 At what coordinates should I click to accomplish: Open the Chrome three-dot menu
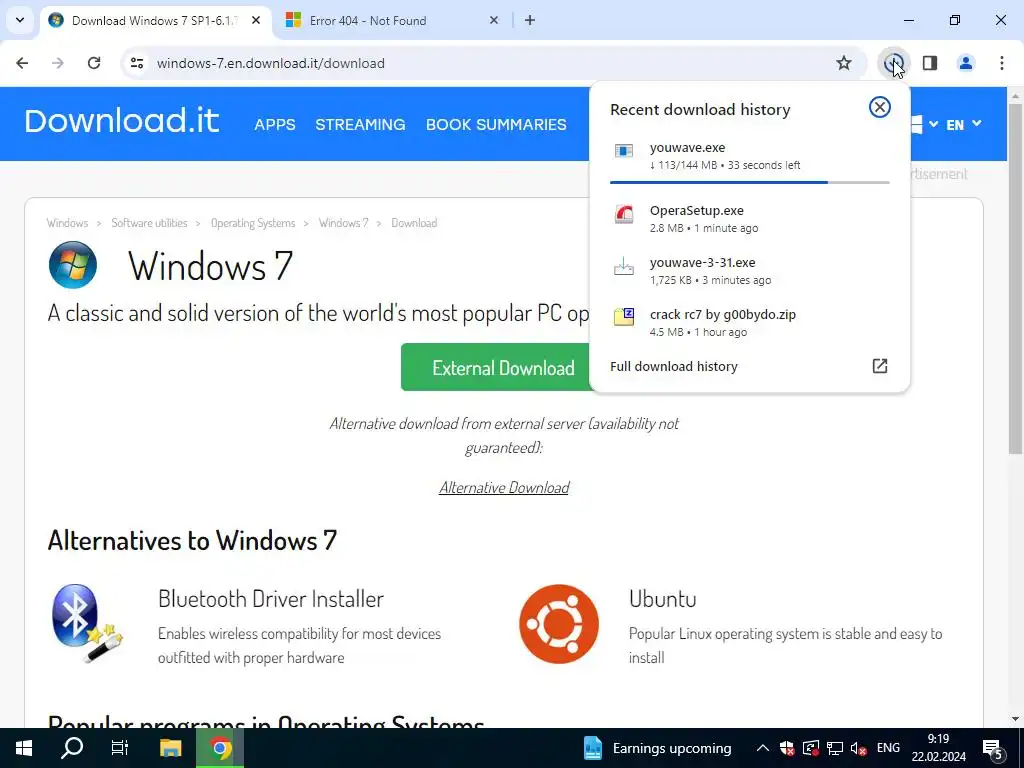pos(1001,63)
